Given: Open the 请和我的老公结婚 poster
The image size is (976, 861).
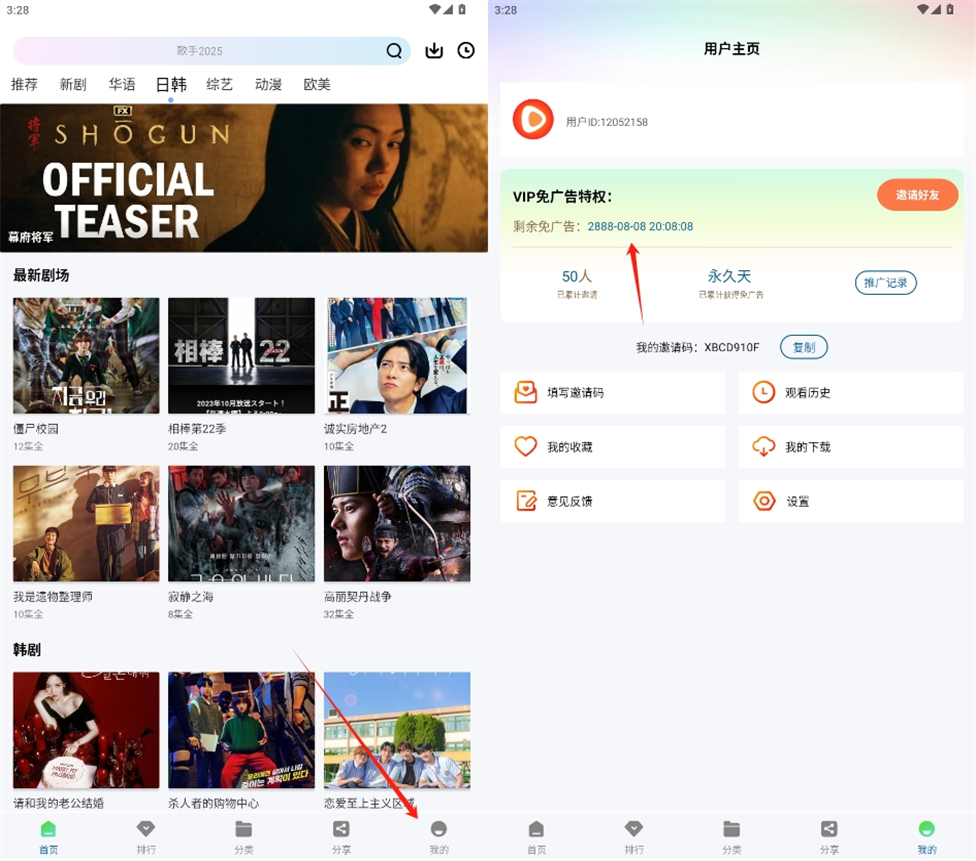Looking at the screenshot, I should [86, 730].
